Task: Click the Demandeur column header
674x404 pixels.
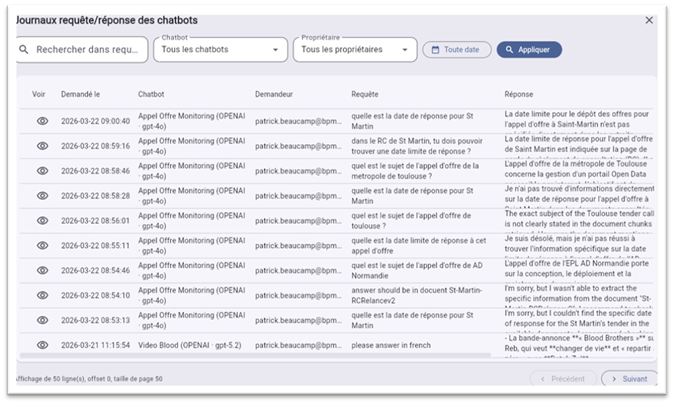Action: click(x=274, y=94)
